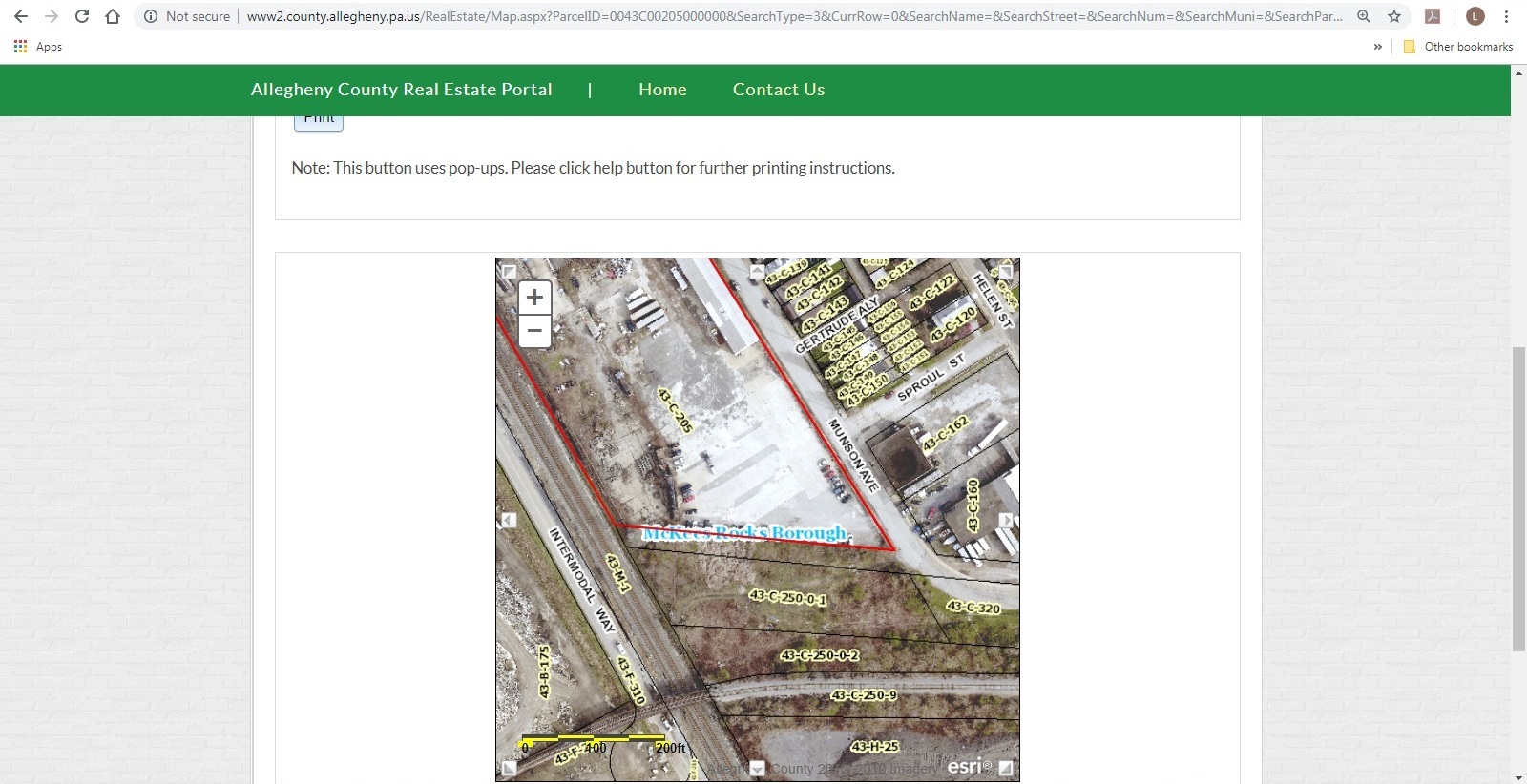Click the HELEN ST street label
This screenshot has height=784, width=1527.
point(993,300)
